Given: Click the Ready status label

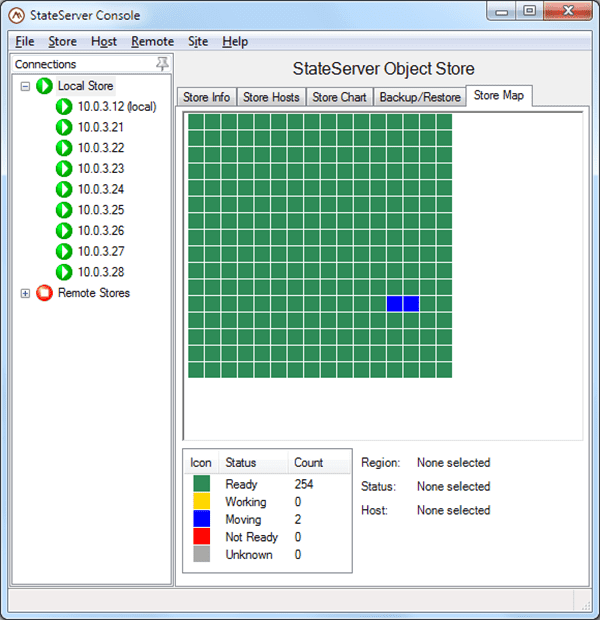Looking at the screenshot, I should pos(241,484).
